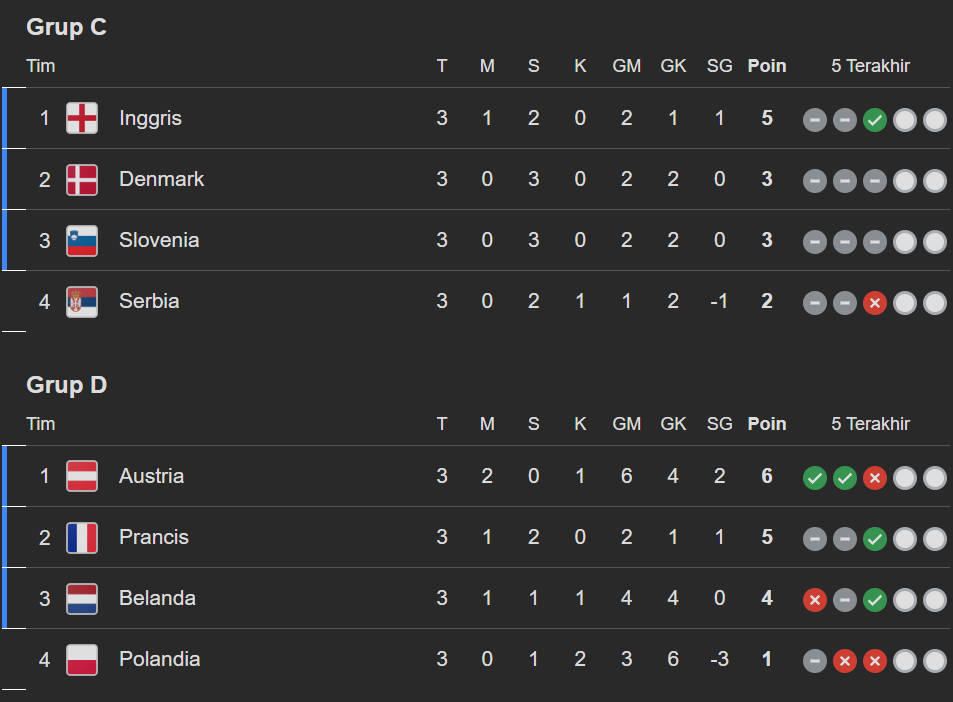Open the Austria team link
The image size is (953, 702).
(x=151, y=476)
